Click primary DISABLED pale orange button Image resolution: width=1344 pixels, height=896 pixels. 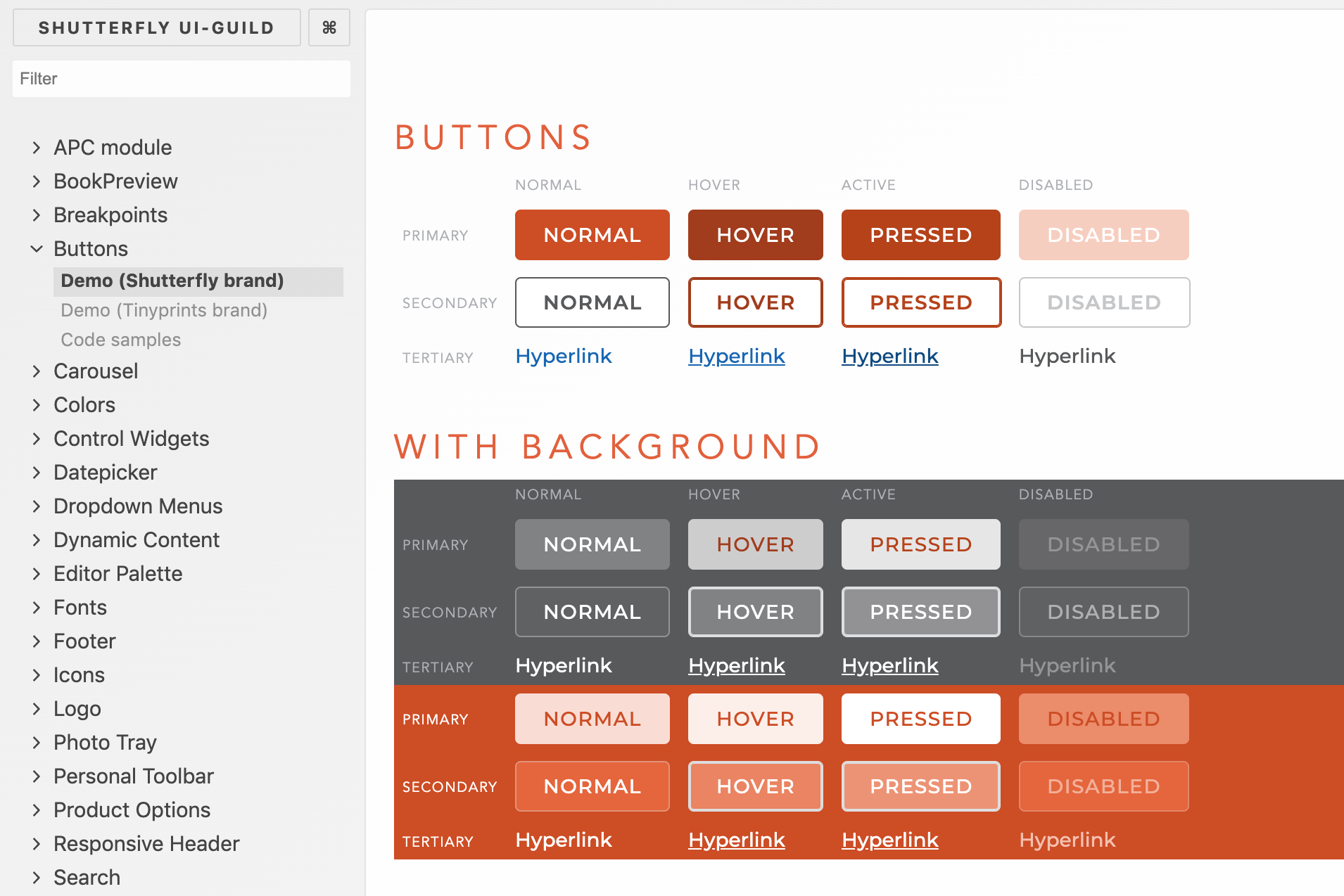coord(1104,235)
